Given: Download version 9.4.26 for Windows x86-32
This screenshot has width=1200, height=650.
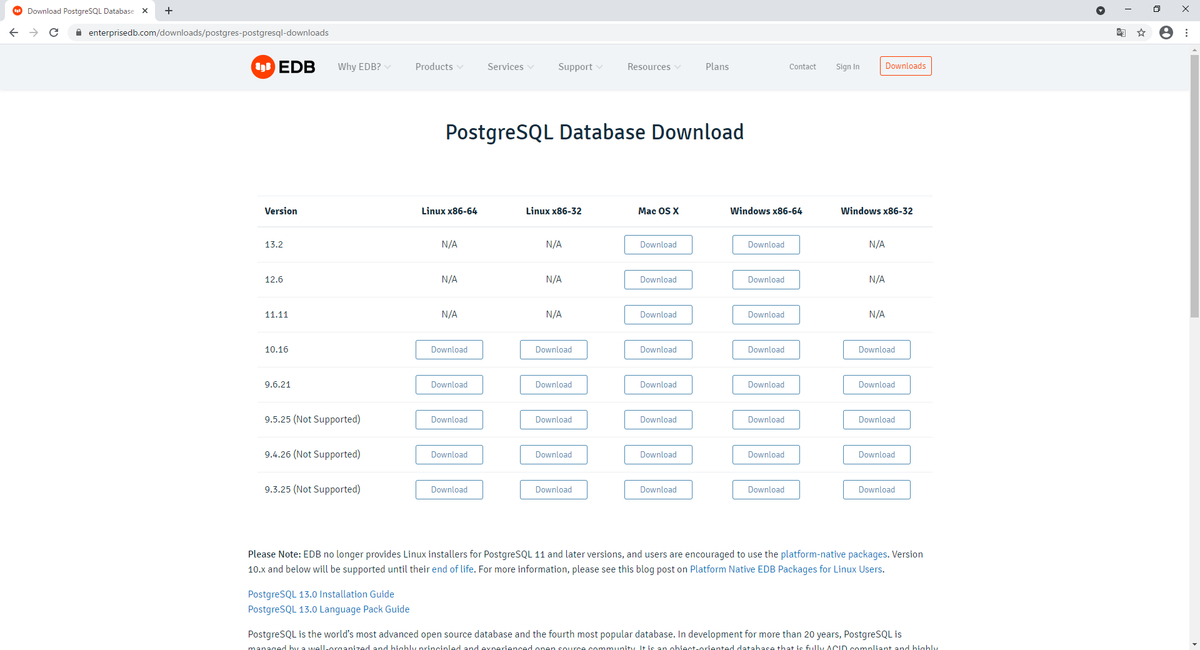Looking at the screenshot, I should click(876, 455).
